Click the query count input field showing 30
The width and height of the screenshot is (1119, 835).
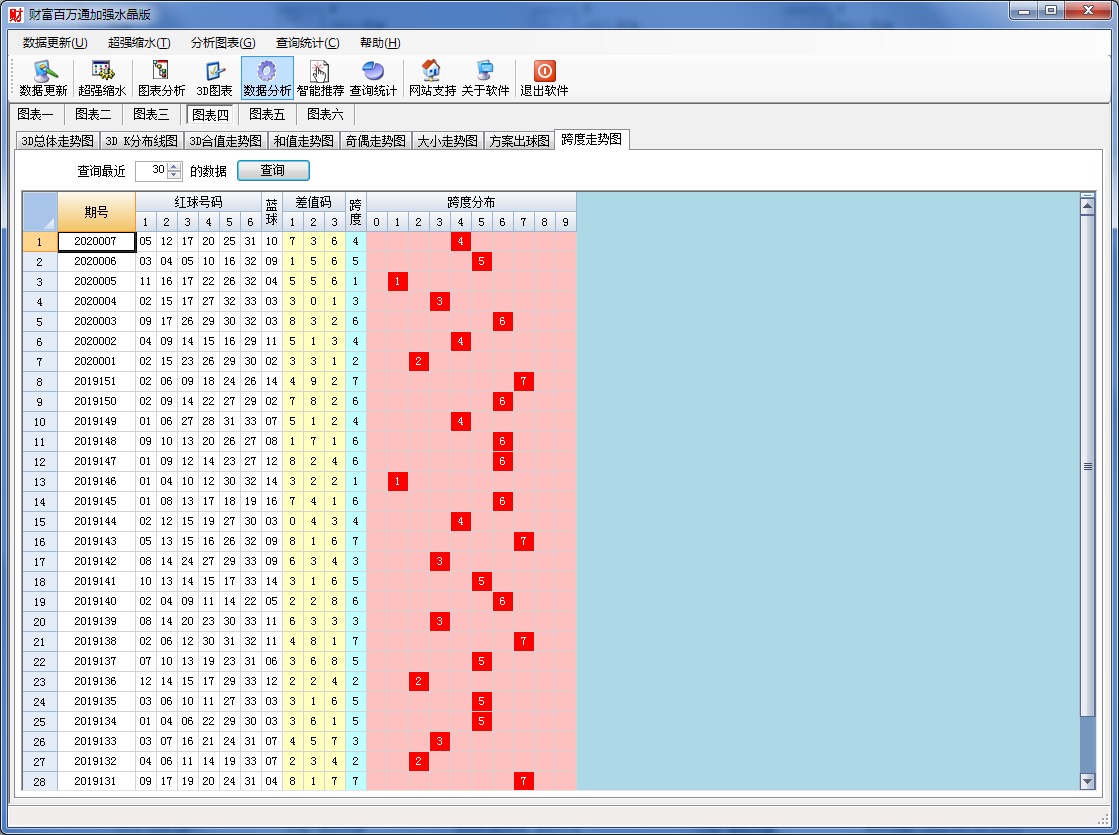click(x=151, y=171)
